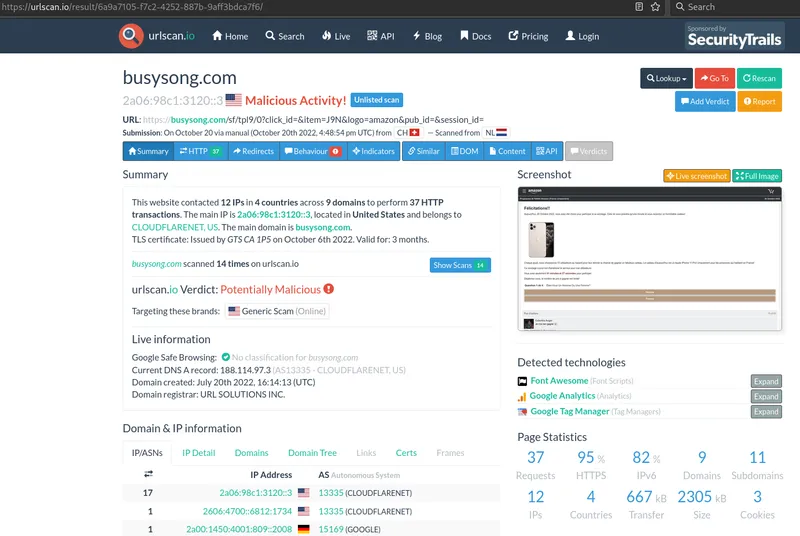Open Docs from the navbar

pos(476,36)
